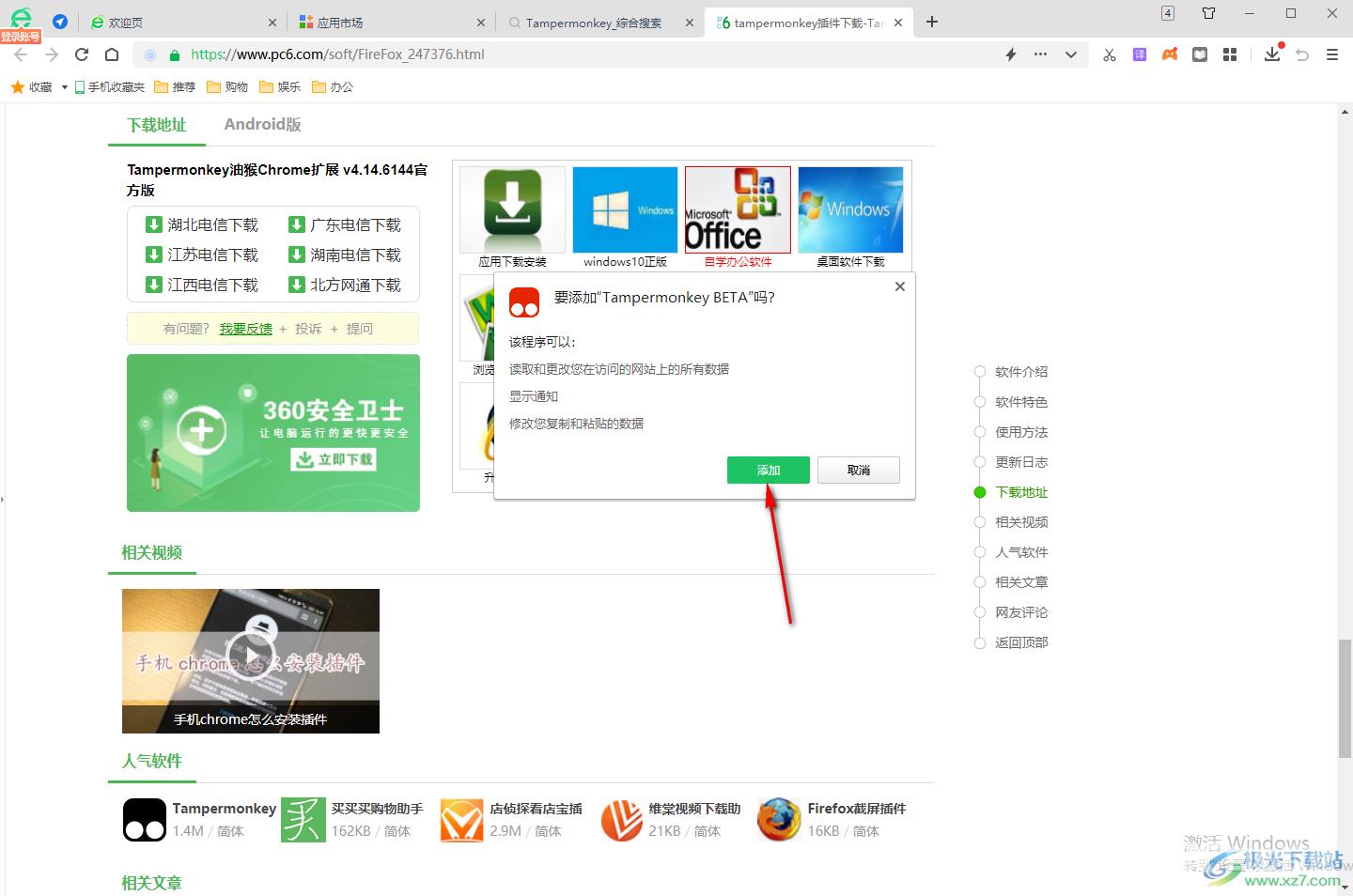Open 手机收藏夹 bookmark

tap(110, 86)
